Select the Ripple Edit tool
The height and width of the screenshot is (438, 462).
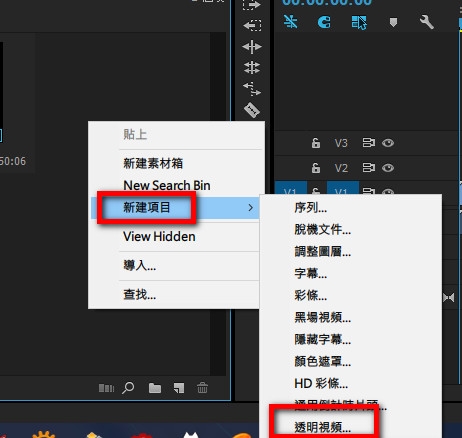point(252,47)
